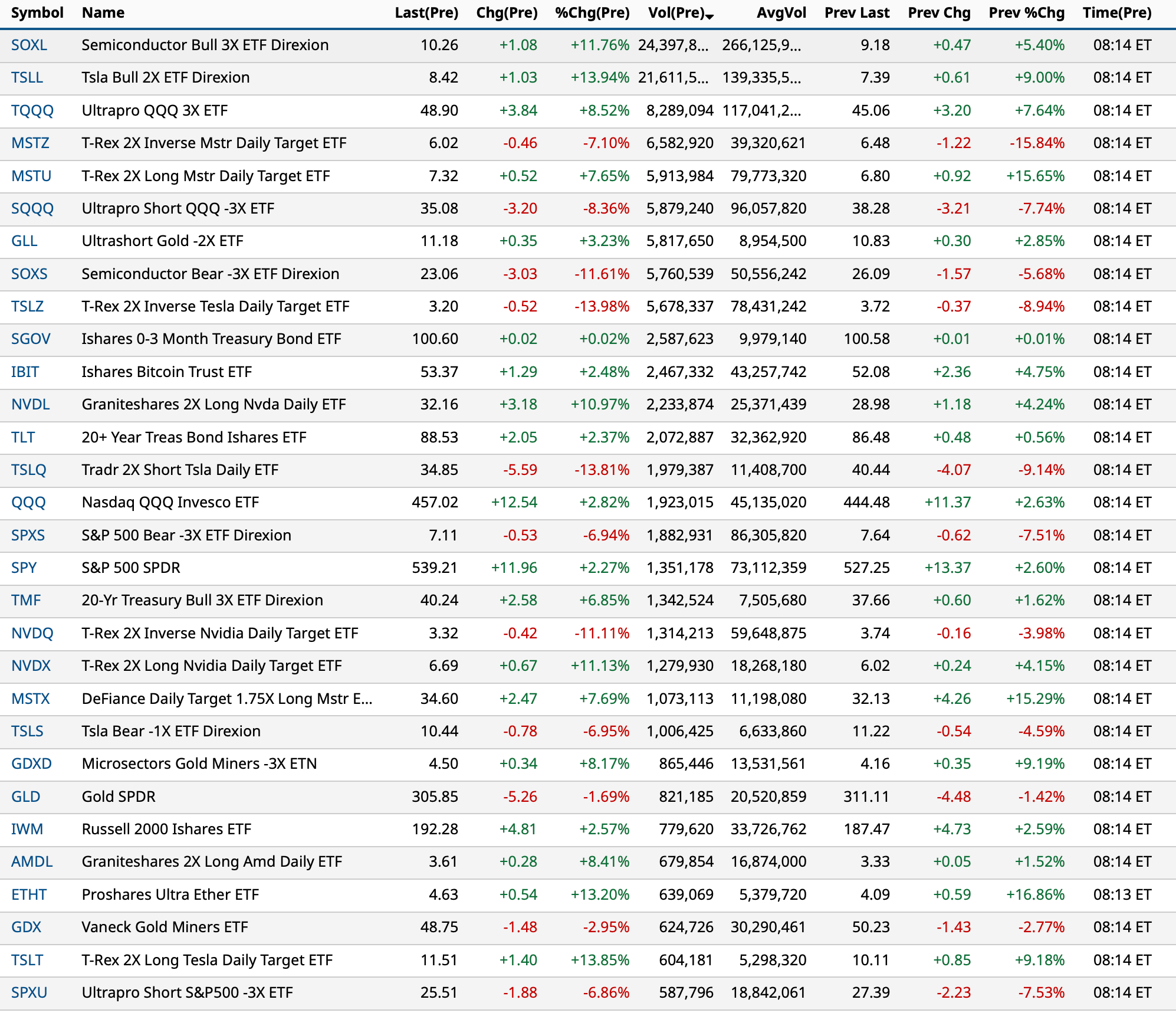This screenshot has height=1016, width=1176.
Task: Open the SOXL symbol link
Action: (29, 45)
